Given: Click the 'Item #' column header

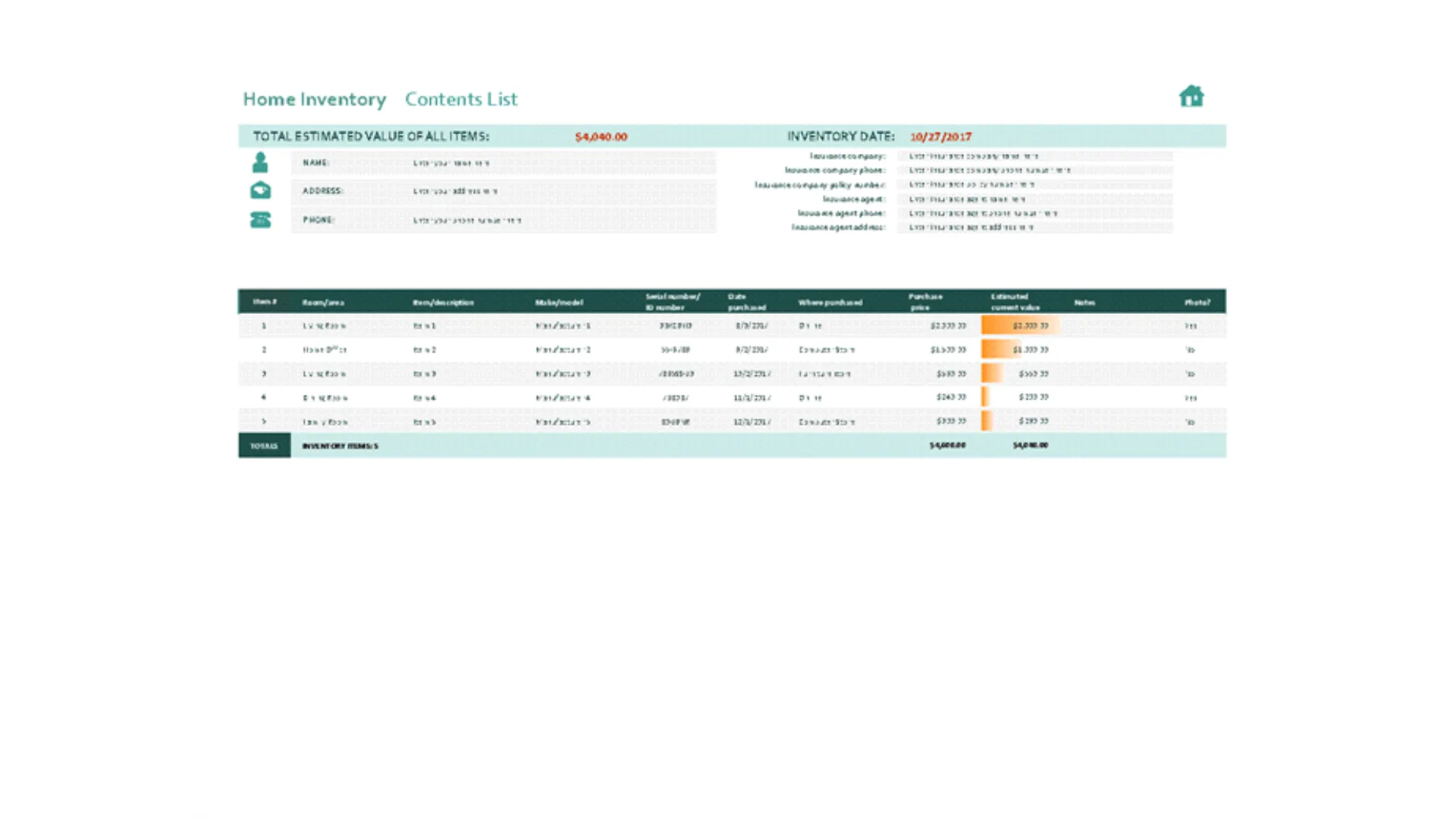Looking at the screenshot, I should pyautogui.click(x=265, y=302).
